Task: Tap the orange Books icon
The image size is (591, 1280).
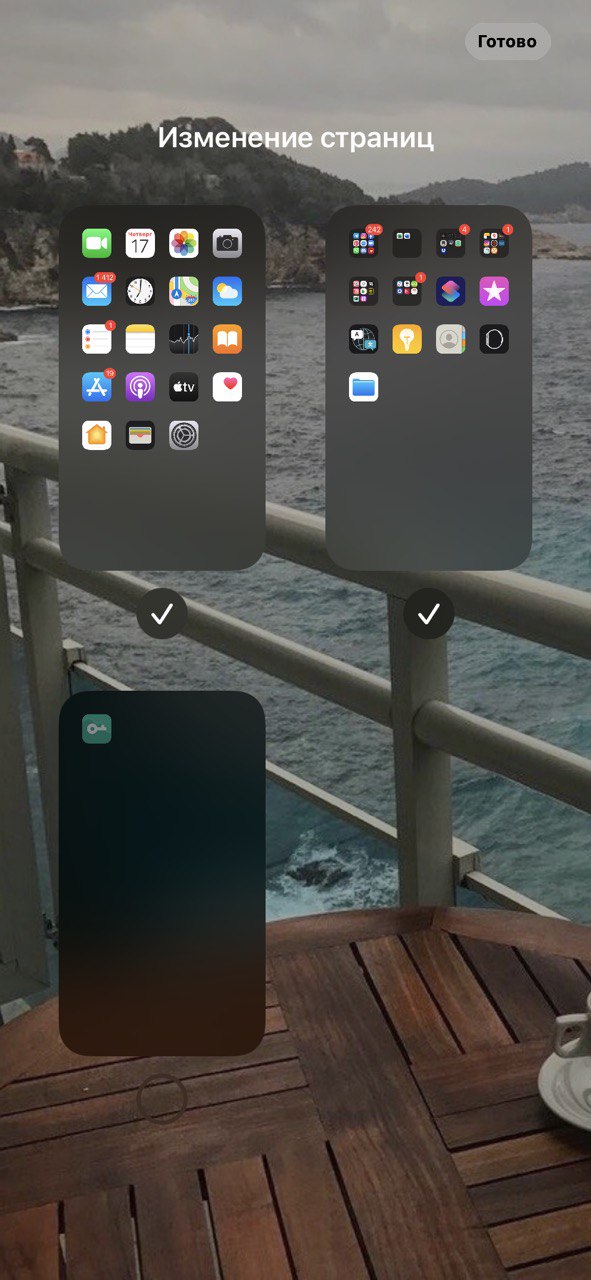Action: coord(227,339)
